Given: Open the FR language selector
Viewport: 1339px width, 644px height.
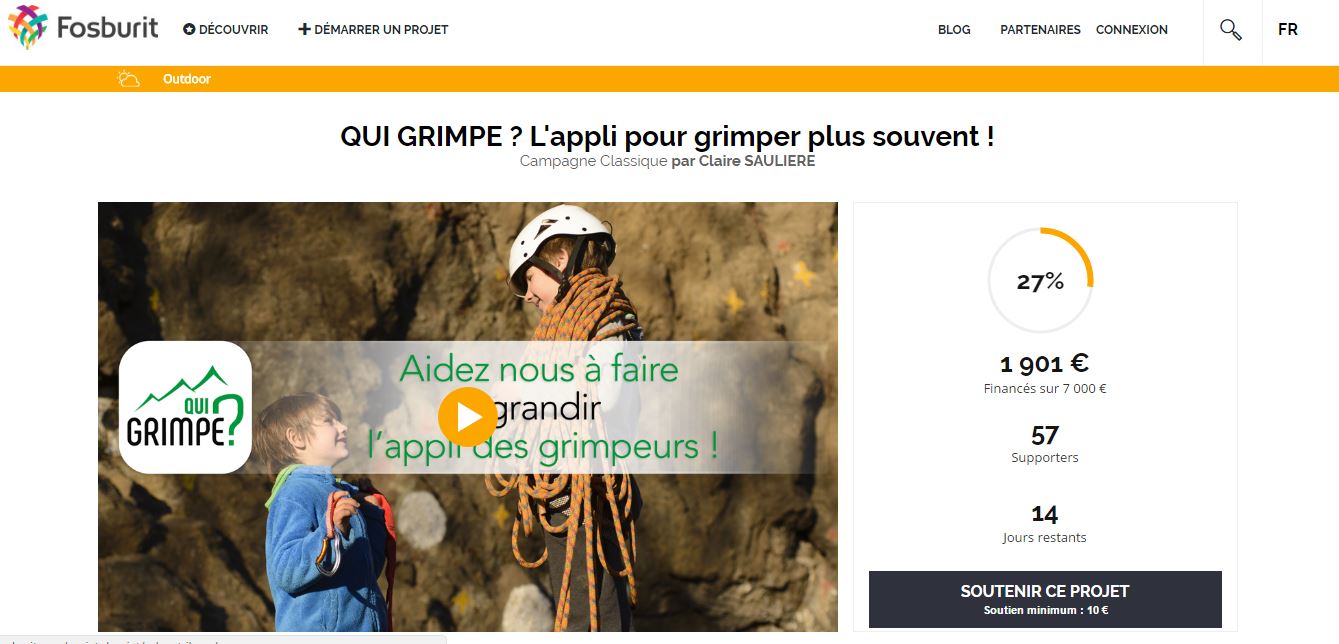Looking at the screenshot, I should (1288, 30).
